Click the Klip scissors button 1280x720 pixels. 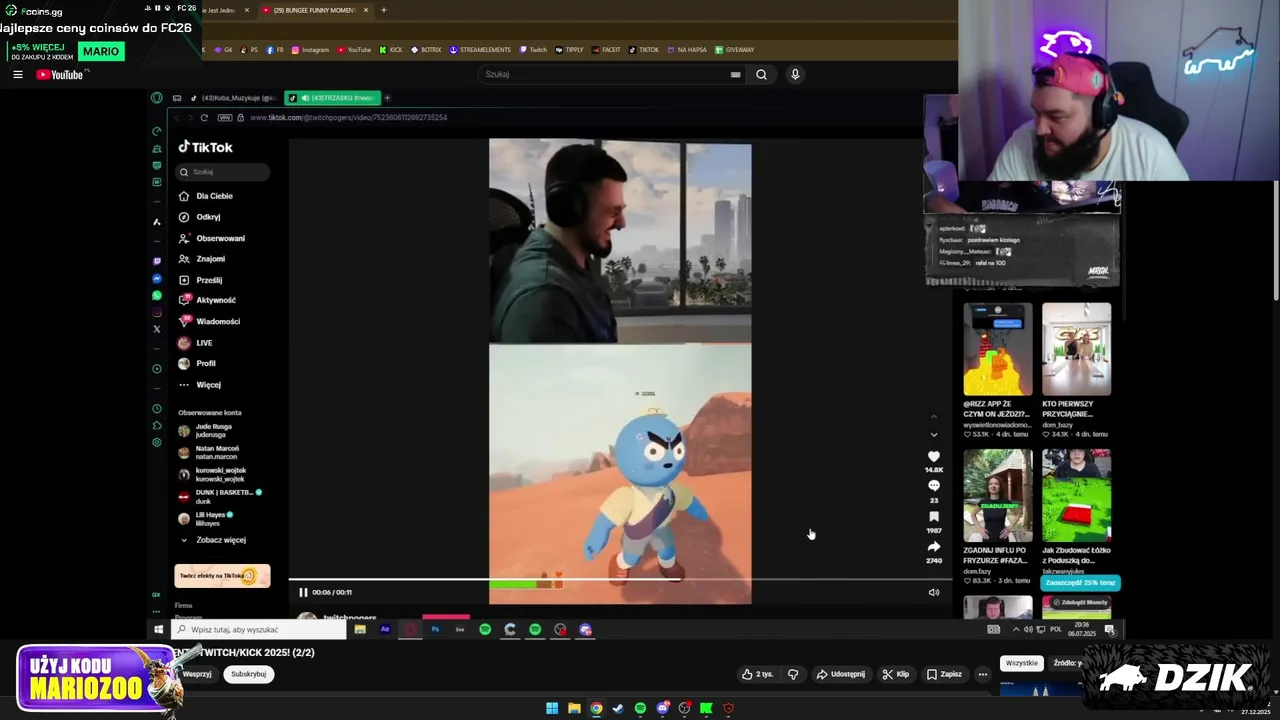tap(896, 674)
